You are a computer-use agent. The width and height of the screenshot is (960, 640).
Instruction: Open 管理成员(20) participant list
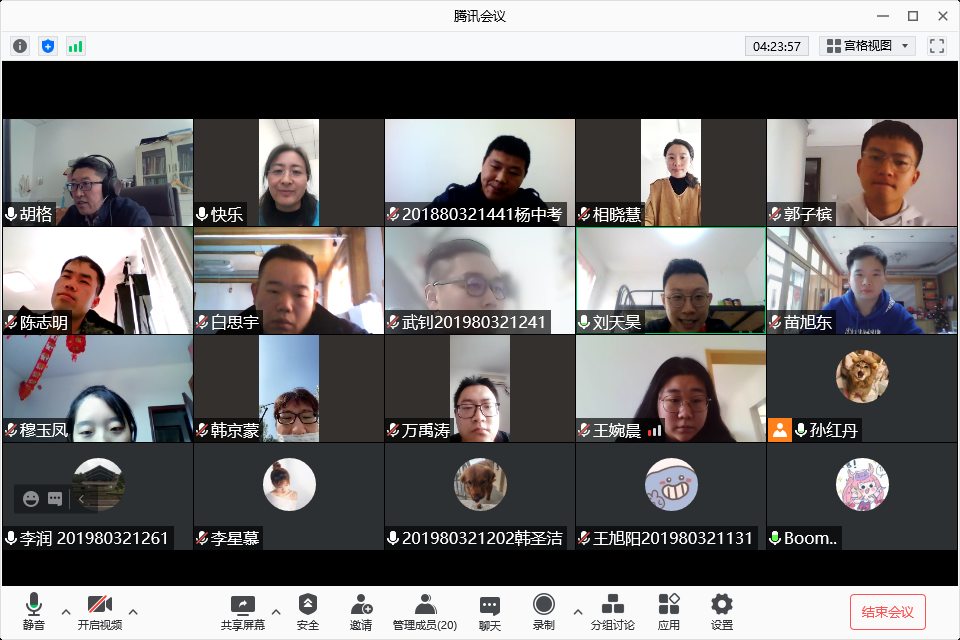(x=425, y=611)
